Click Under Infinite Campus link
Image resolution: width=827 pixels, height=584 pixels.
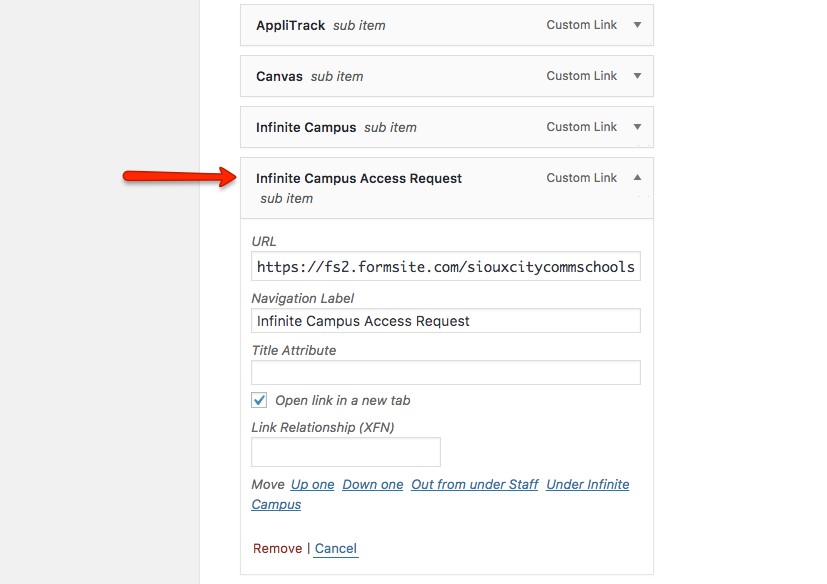coord(588,484)
